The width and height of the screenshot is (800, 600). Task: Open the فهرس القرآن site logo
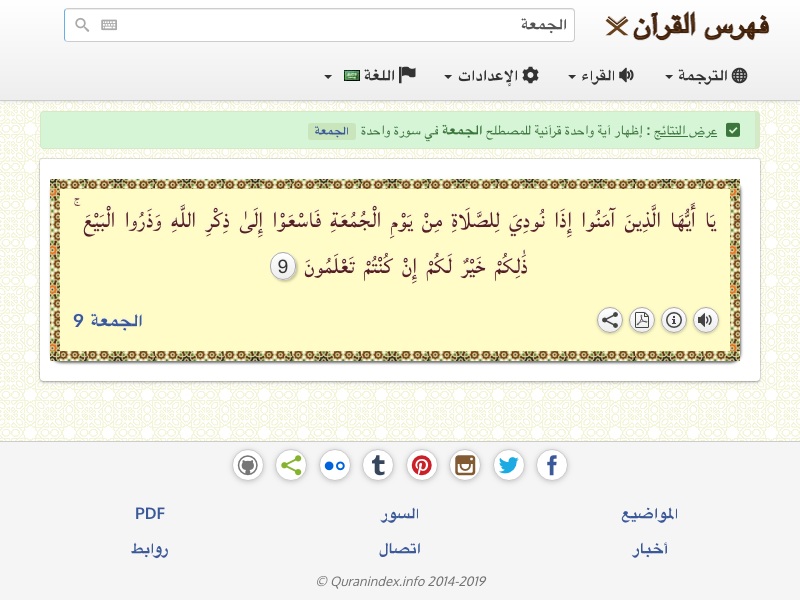[687, 26]
